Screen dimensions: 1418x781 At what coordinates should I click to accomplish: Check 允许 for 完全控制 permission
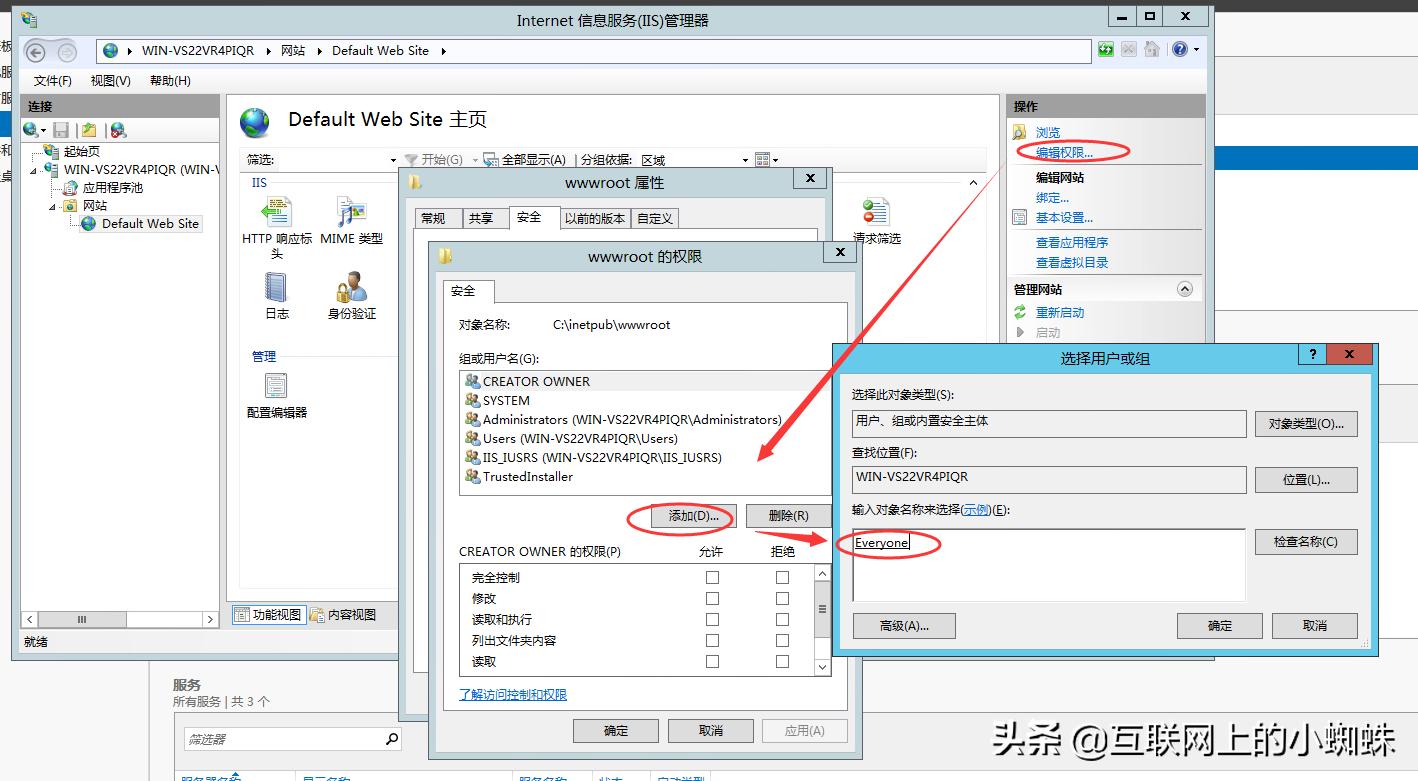tap(712, 578)
